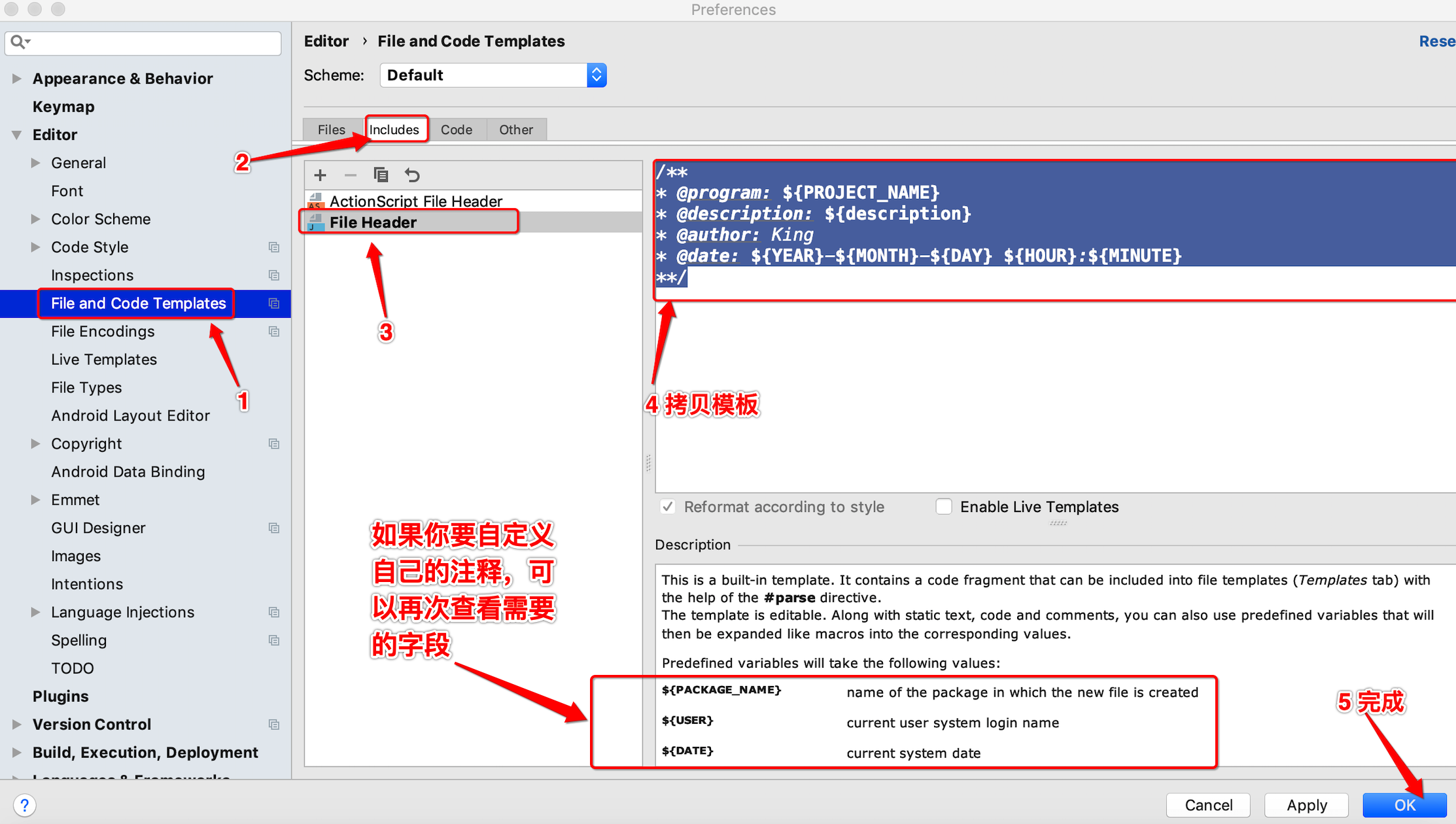
Task: Click the Files tab
Action: [x=332, y=129]
